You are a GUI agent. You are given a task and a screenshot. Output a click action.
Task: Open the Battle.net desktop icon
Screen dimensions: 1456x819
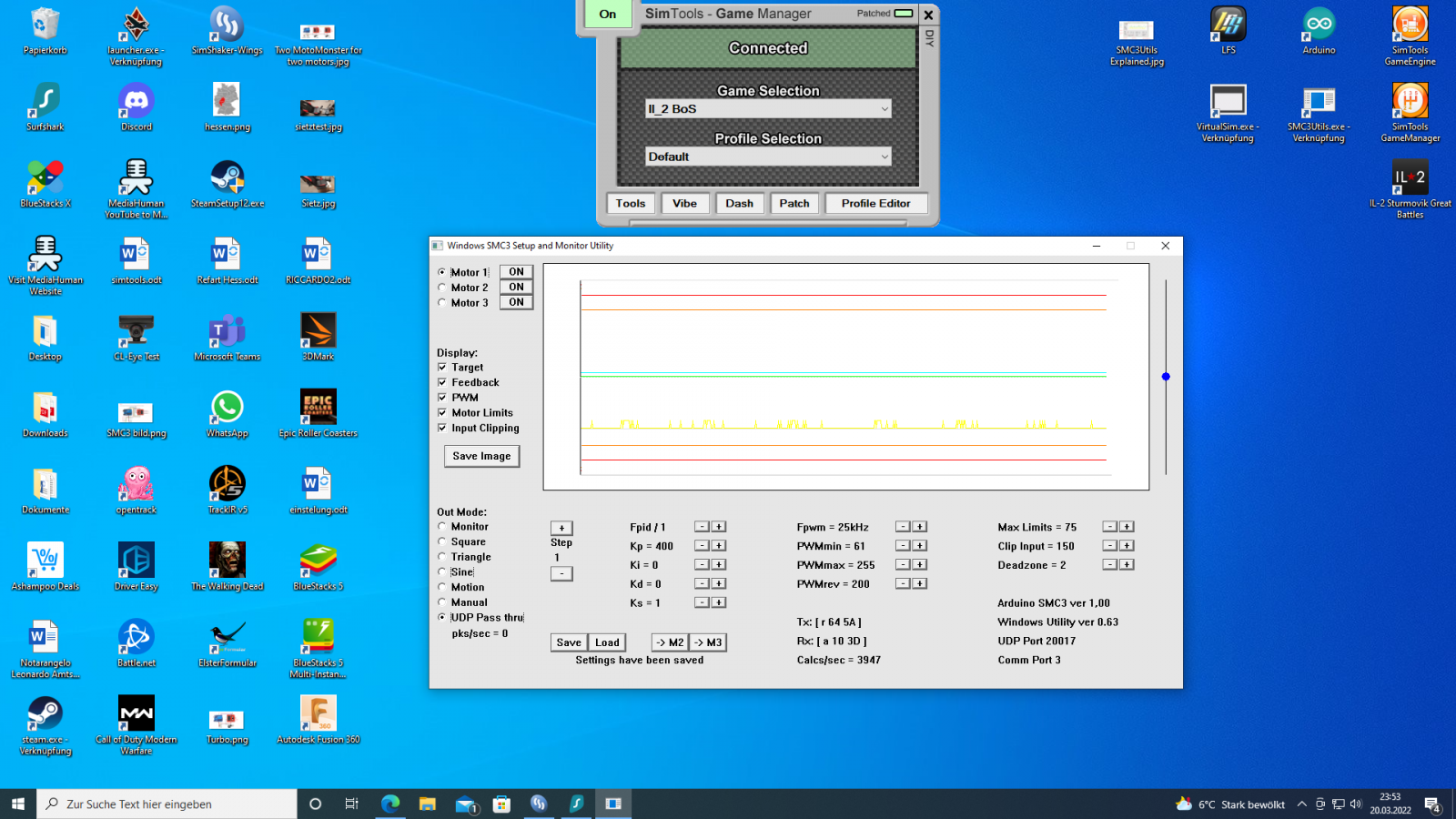coord(136,642)
